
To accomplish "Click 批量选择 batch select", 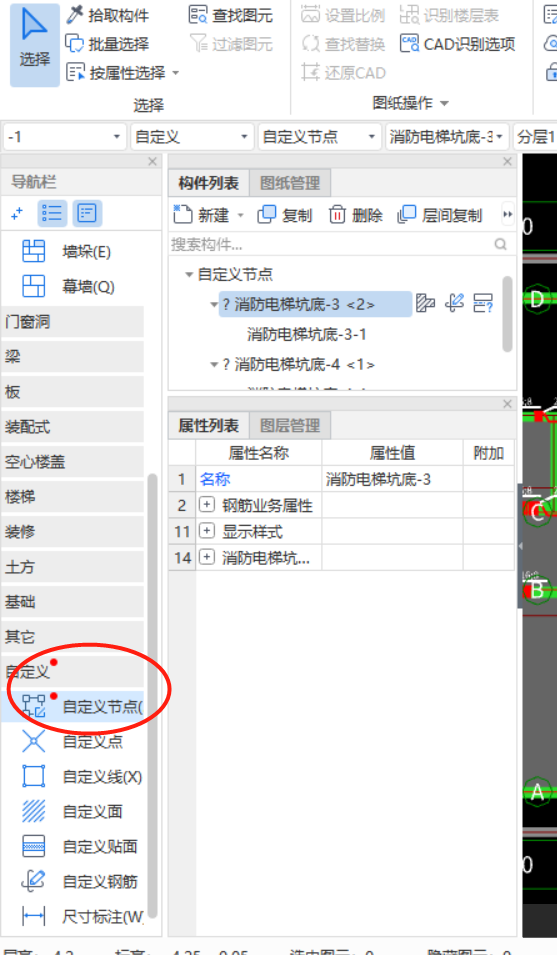I will 107,44.
